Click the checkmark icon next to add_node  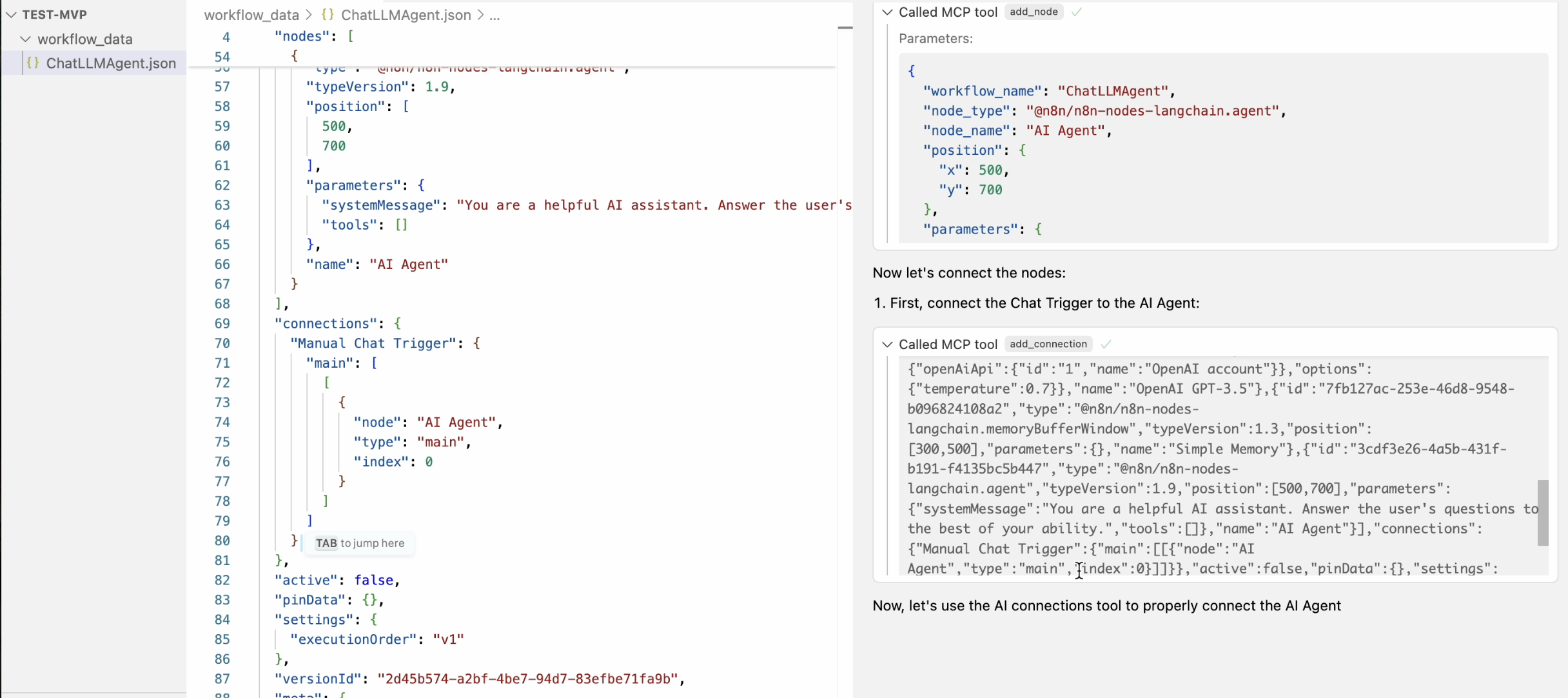(x=1076, y=12)
